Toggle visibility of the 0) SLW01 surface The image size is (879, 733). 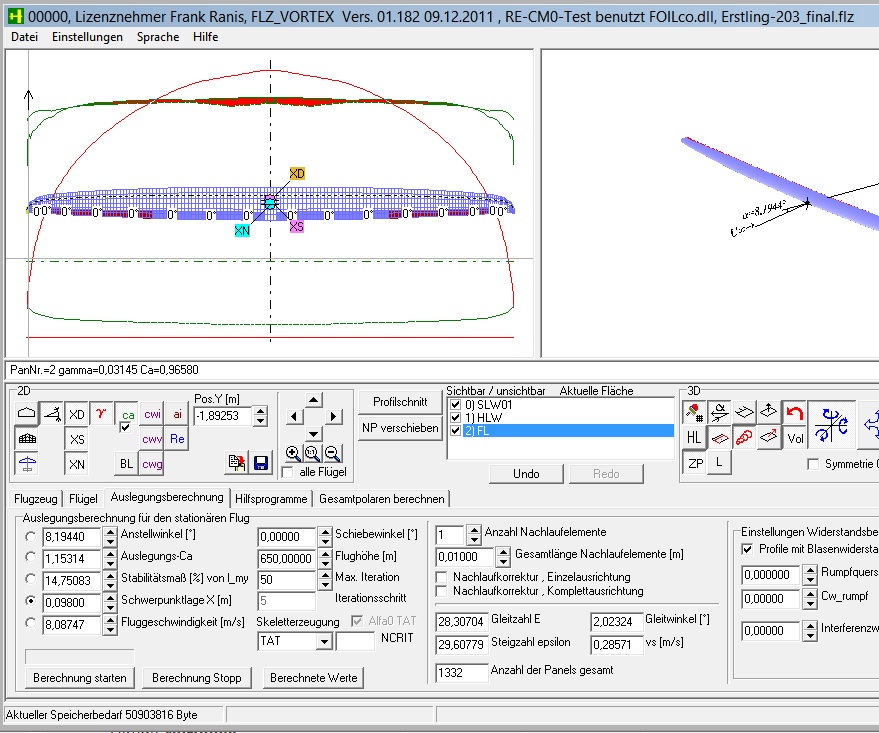[456, 404]
